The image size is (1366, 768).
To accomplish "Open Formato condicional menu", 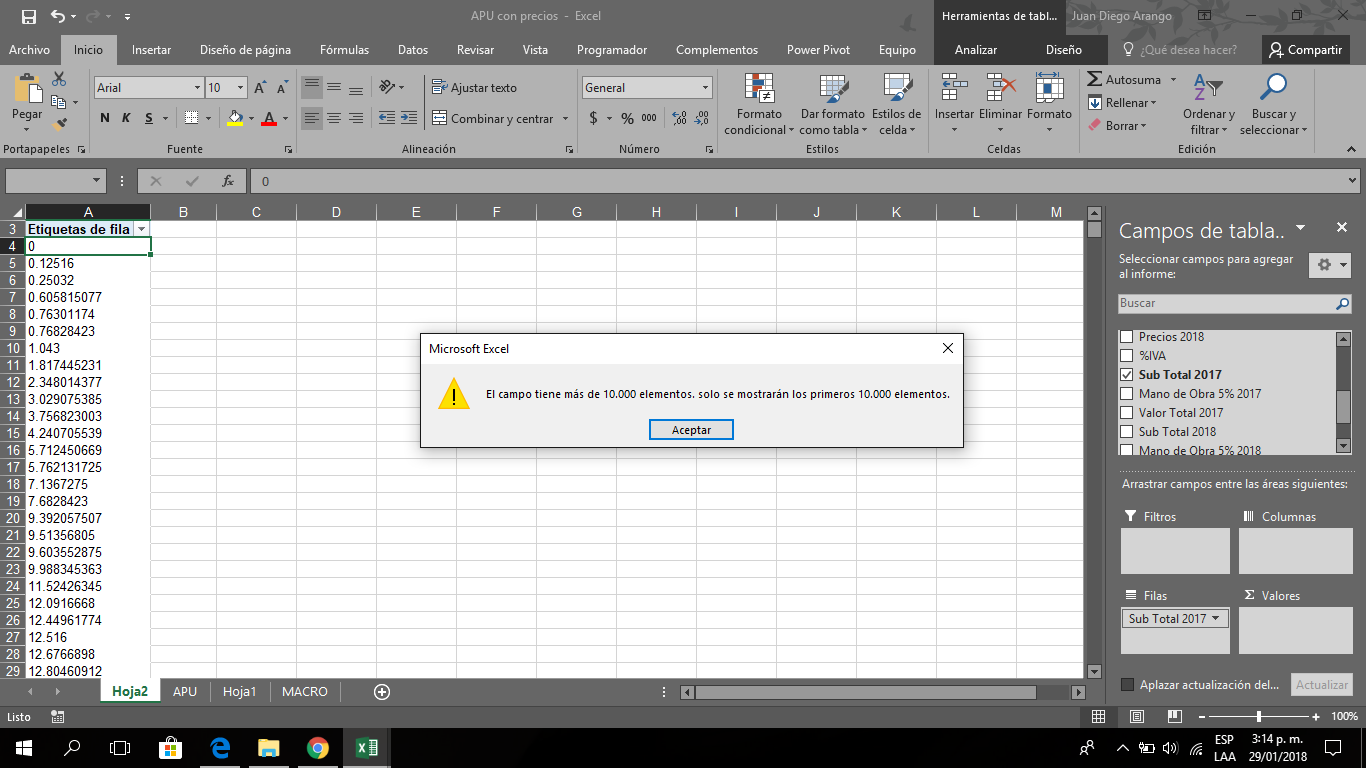I will click(x=759, y=105).
